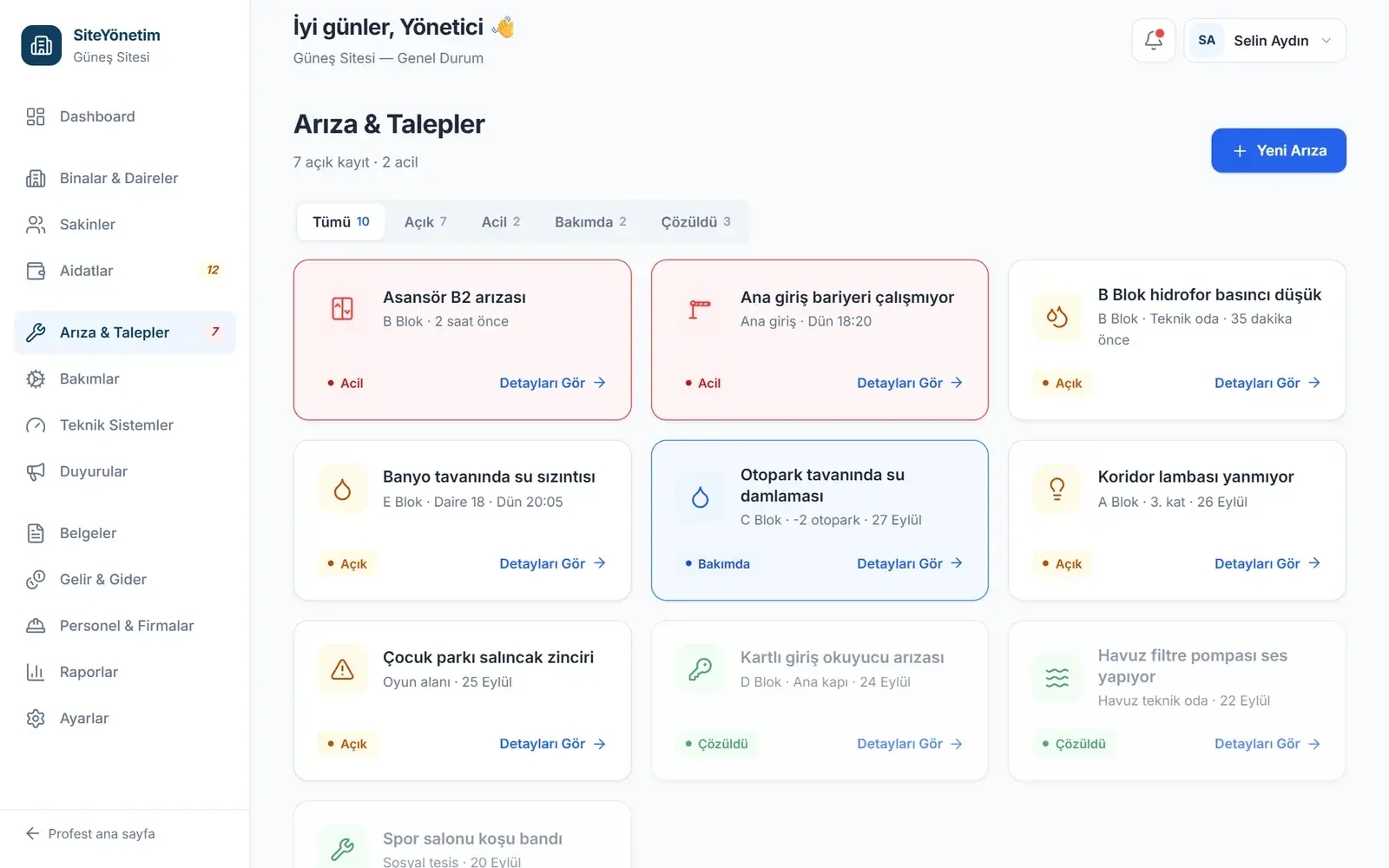The height and width of the screenshot is (868, 1389).
Task: Open Teknik Sistemler page
Action: click(125, 425)
